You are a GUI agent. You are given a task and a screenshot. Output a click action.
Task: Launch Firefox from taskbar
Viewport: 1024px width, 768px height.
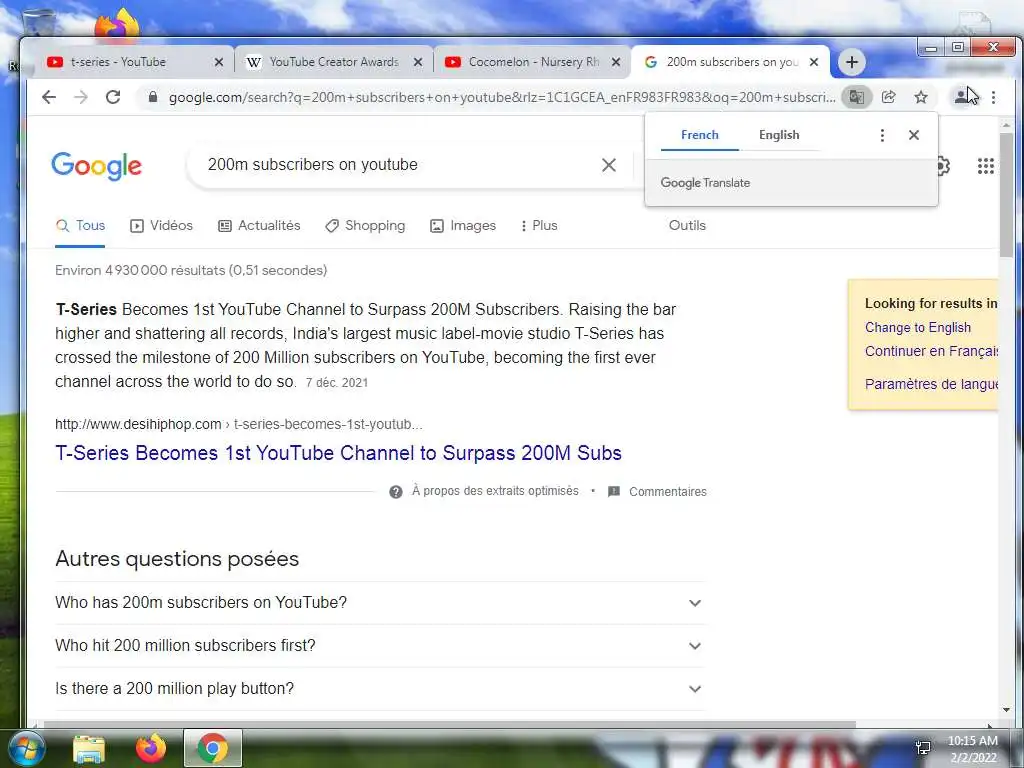[151, 748]
